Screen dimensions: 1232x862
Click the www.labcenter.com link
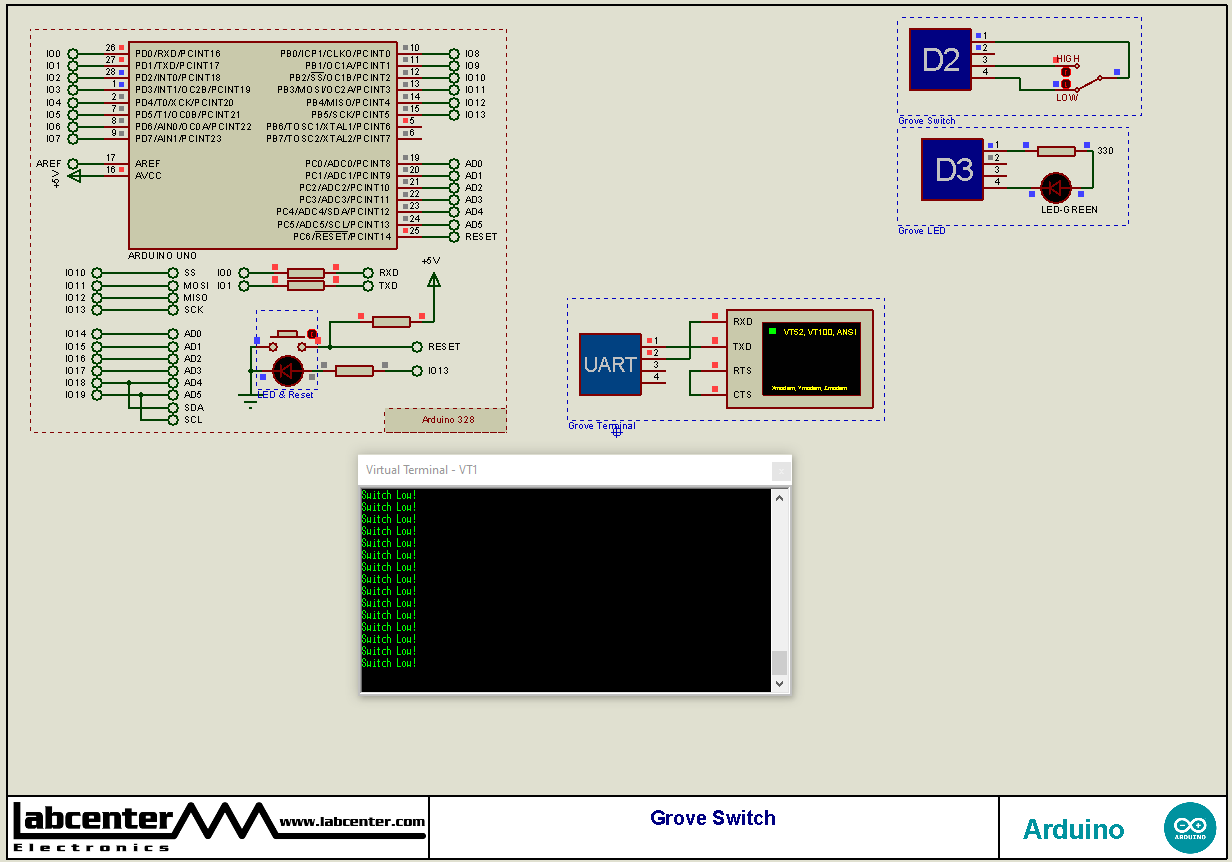(x=352, y=822)
